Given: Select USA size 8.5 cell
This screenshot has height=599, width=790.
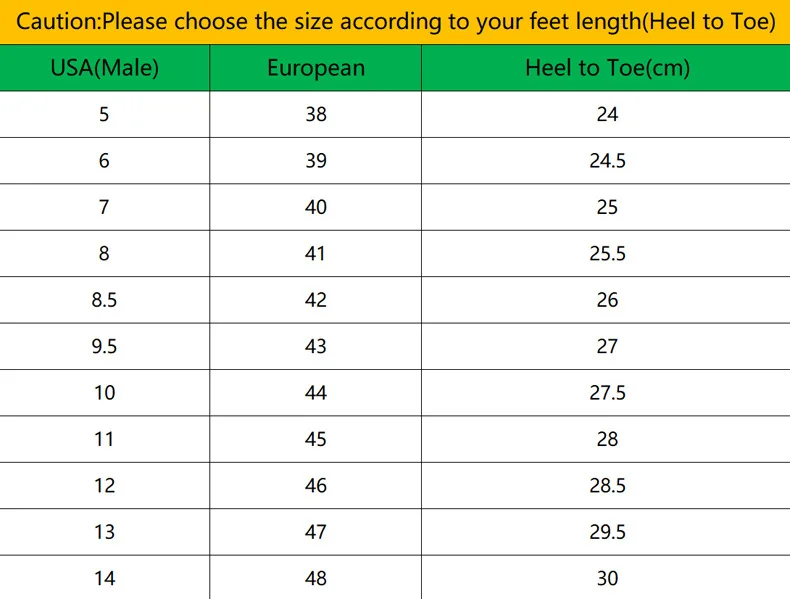Looking at the screenshot, I should tap(105, 300).
